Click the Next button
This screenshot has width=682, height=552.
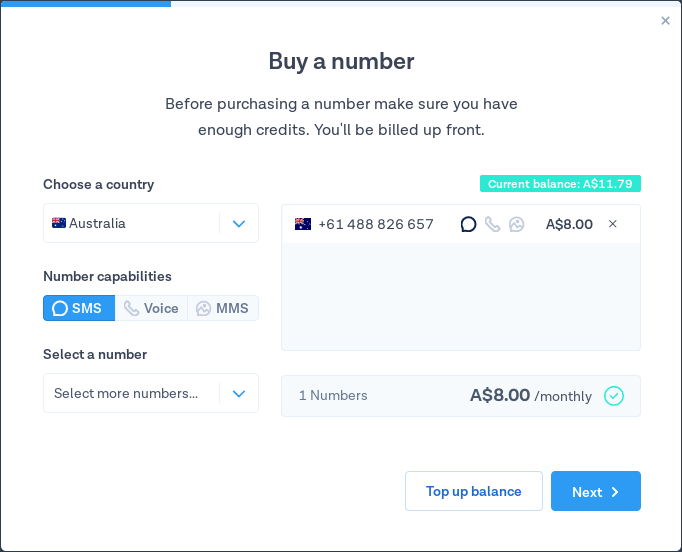point(595,491)
